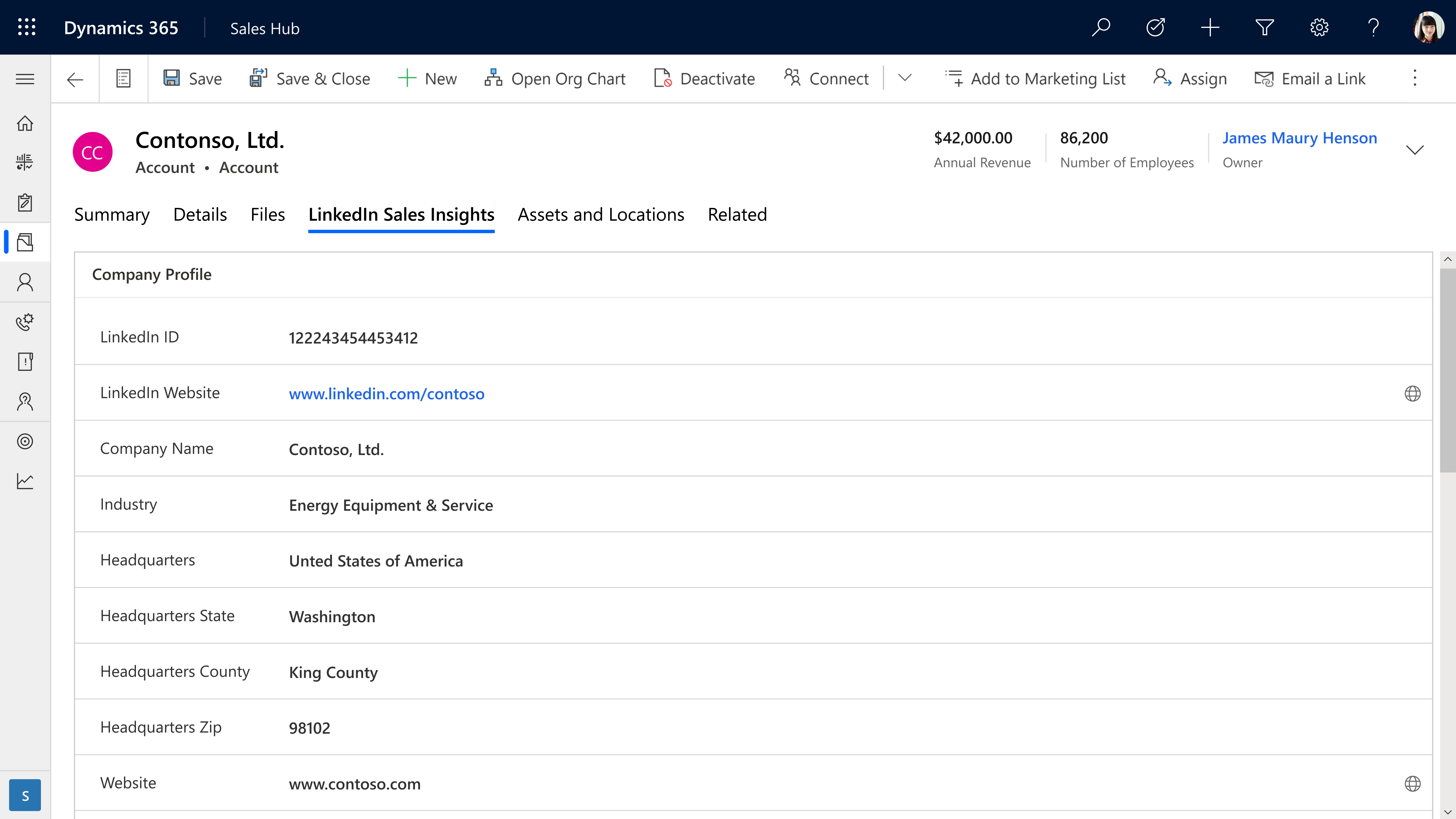Open Settings gear in the top bar
The height and width of the screenshot is (819, 1456).
(x=1319, y=27)
